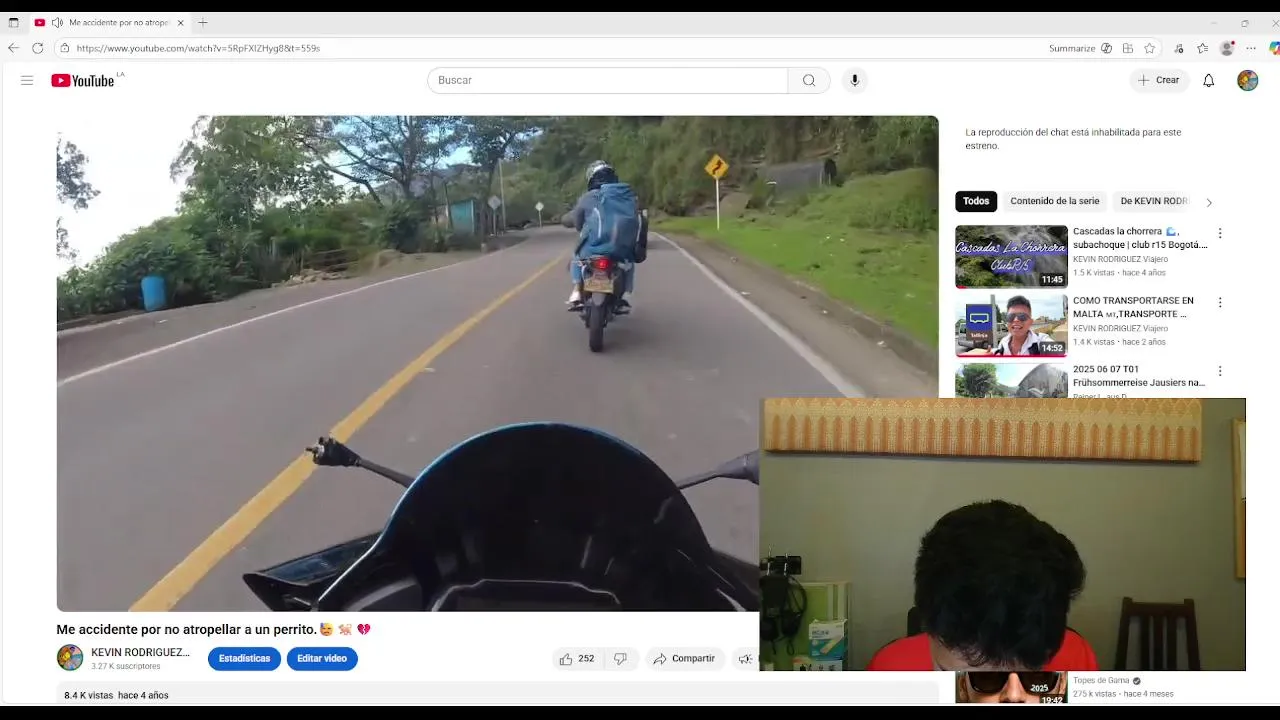This screenshot has height=720, width=1280.
Task: Open the YouTube hamburger guide menu
Action: click(x=27, y=80)
